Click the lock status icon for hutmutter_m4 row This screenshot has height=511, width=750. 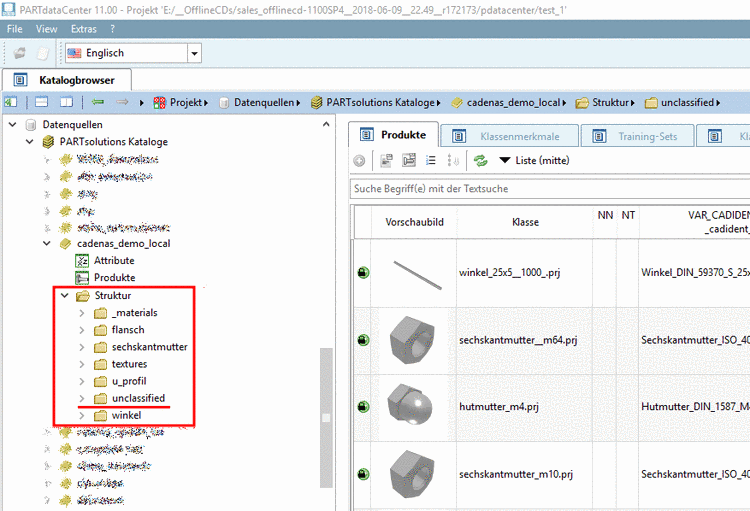364,407
